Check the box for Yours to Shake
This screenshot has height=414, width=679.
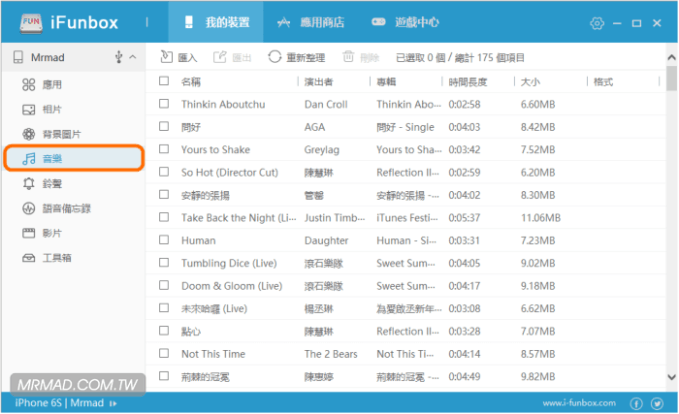tap(164, 149)
